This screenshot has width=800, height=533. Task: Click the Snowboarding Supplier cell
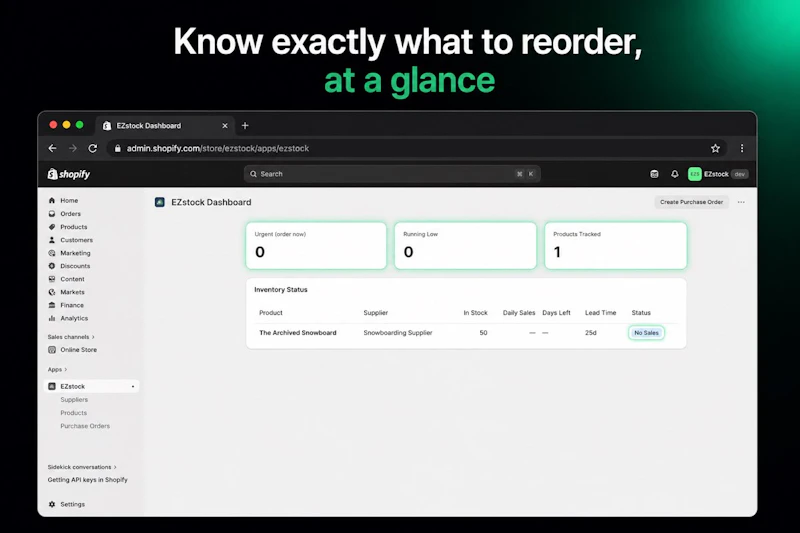(397, 333)
